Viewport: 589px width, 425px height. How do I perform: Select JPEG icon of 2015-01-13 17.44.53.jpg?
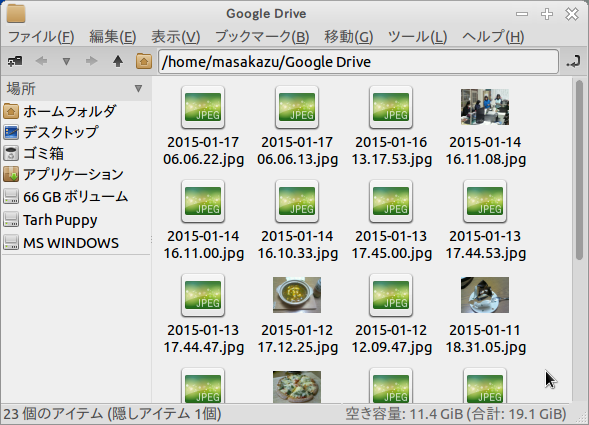[485, 201]
